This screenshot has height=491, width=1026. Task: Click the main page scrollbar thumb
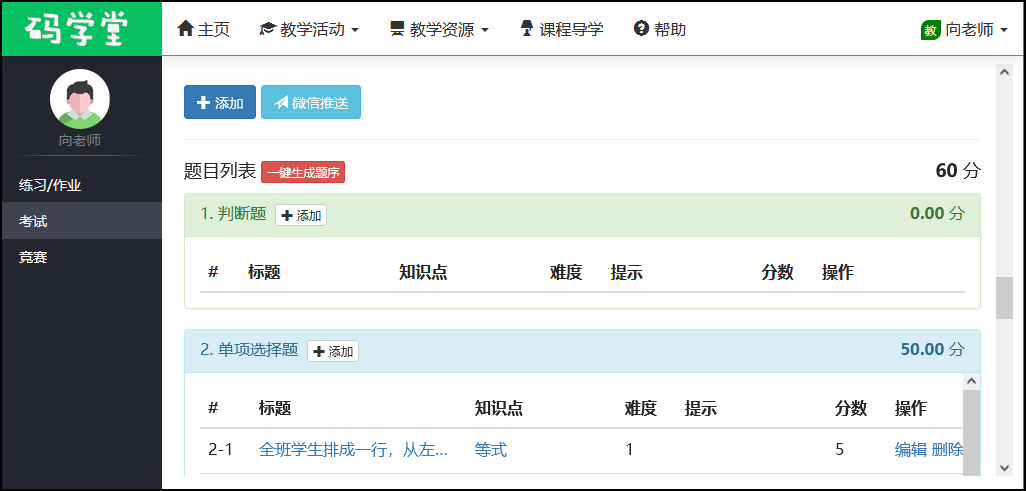tap(1004, 298)
